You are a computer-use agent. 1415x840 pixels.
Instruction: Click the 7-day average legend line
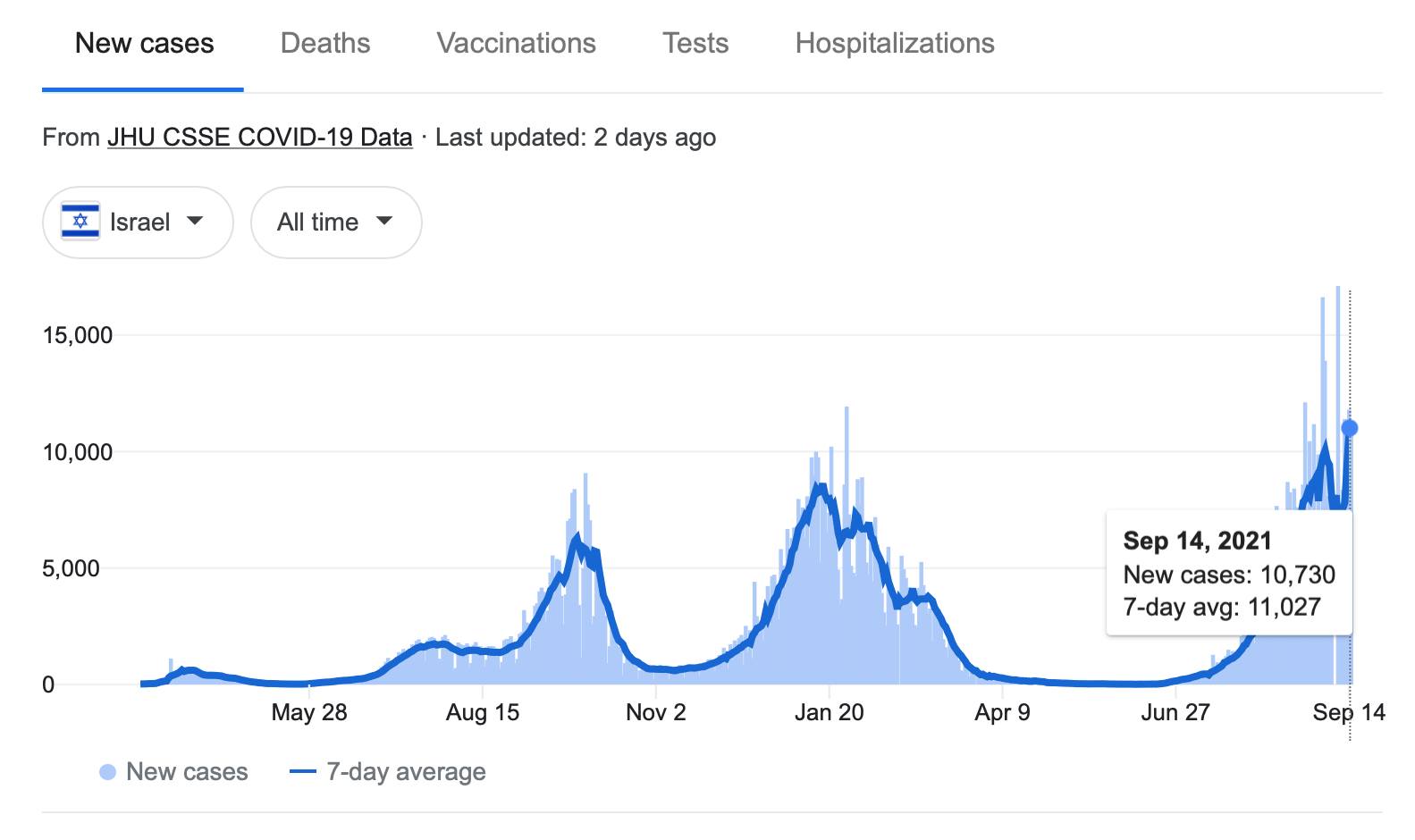303,772
